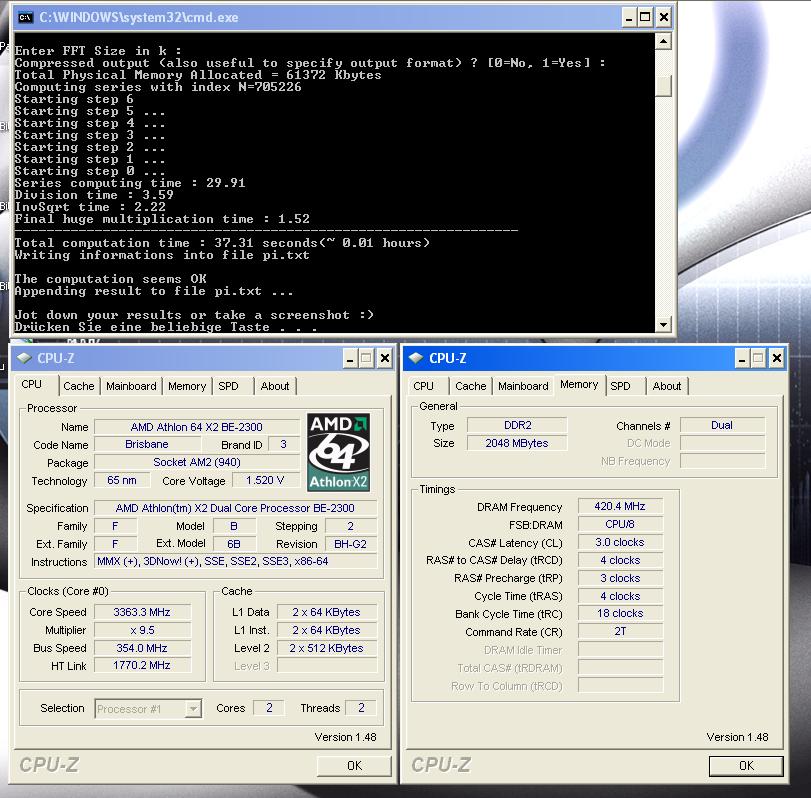Minimize the cmd.exe window
The image size is (811, 798).
(x=628, y=18)
